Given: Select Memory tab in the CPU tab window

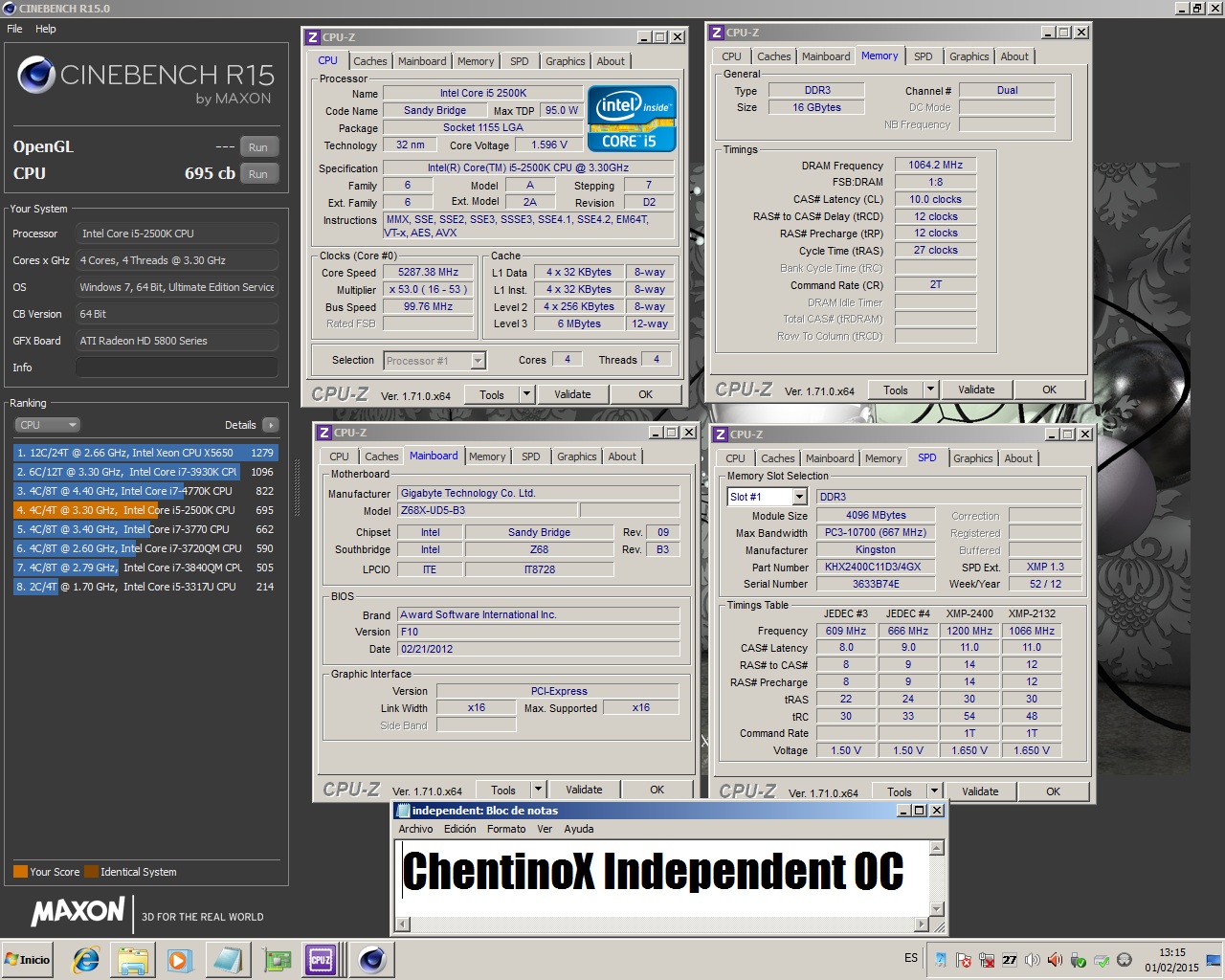Looking at the screenshot, I should (x=476, y=61).
